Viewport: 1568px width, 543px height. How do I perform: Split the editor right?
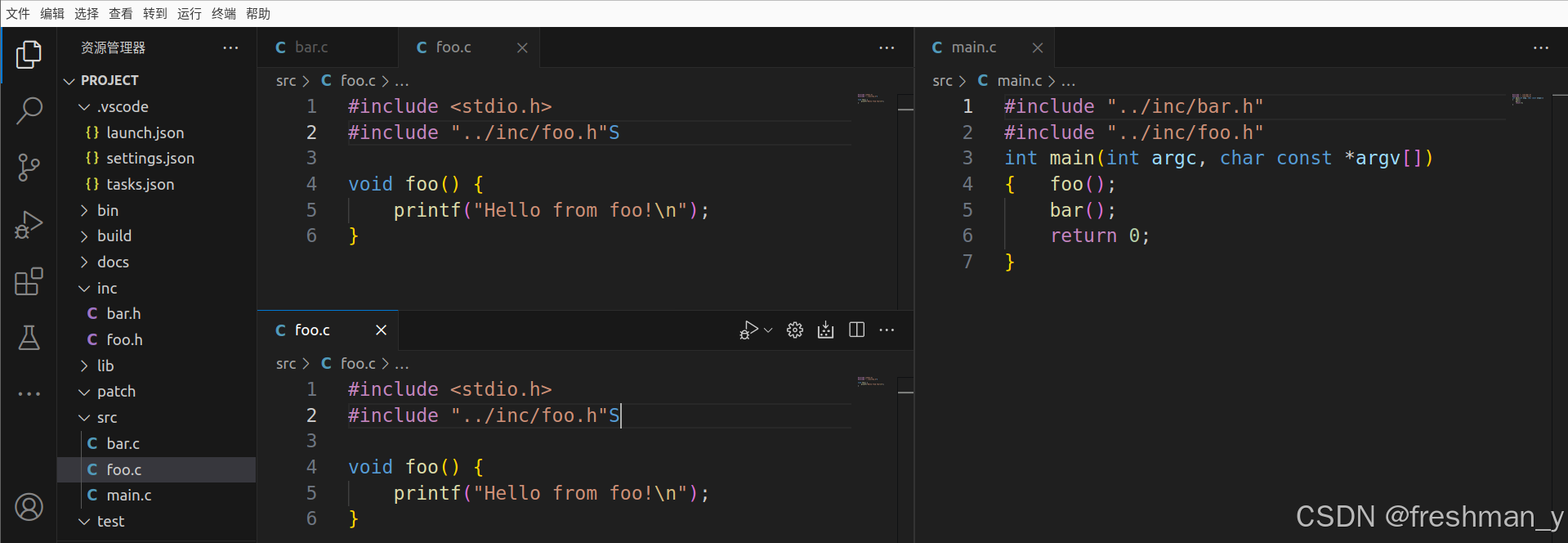[856, 330]
